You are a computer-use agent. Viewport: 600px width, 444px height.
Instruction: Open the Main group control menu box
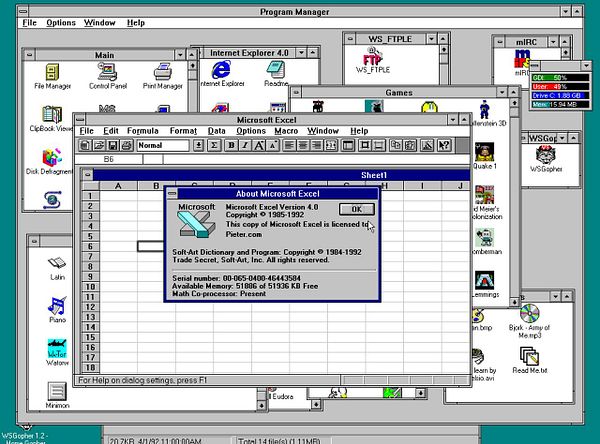point(29,55)
